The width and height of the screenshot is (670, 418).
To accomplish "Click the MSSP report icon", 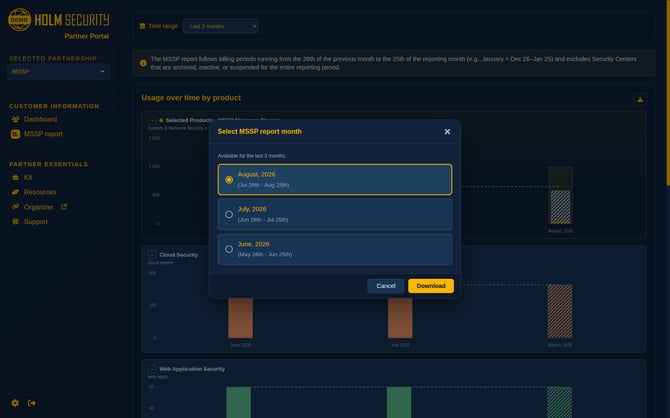I will [15, 134].
